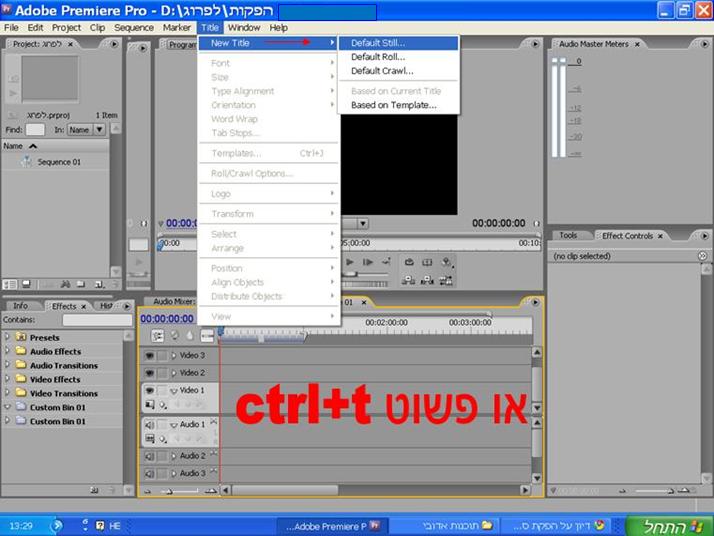Click New Item icon in Project panel

pyautogui.click(x=99, y=285)
